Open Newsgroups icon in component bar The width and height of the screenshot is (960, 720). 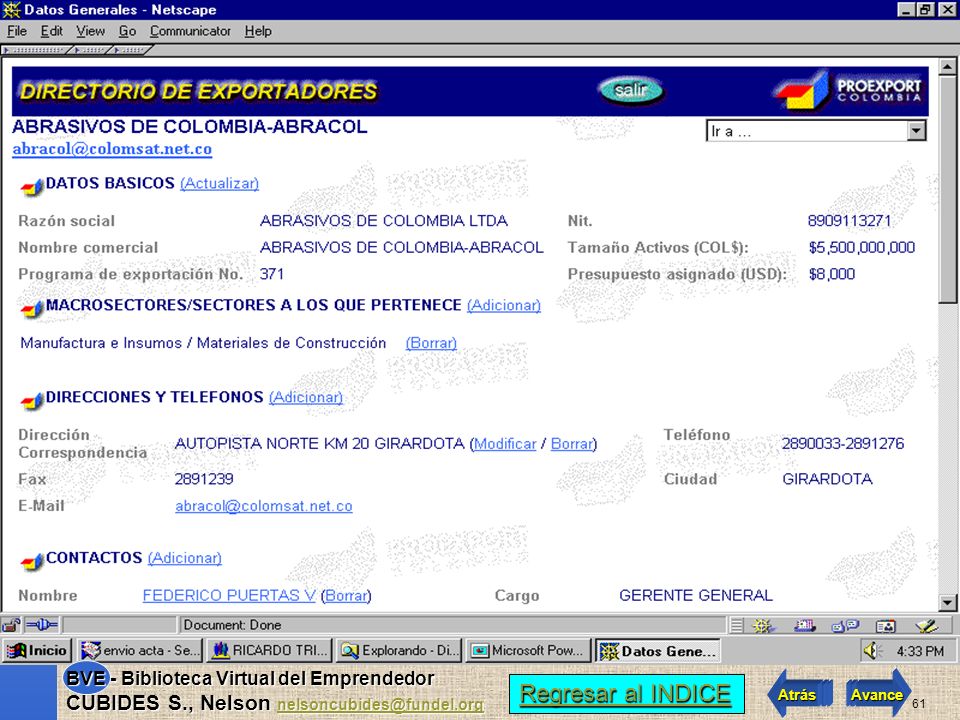[x=845, y=626]
